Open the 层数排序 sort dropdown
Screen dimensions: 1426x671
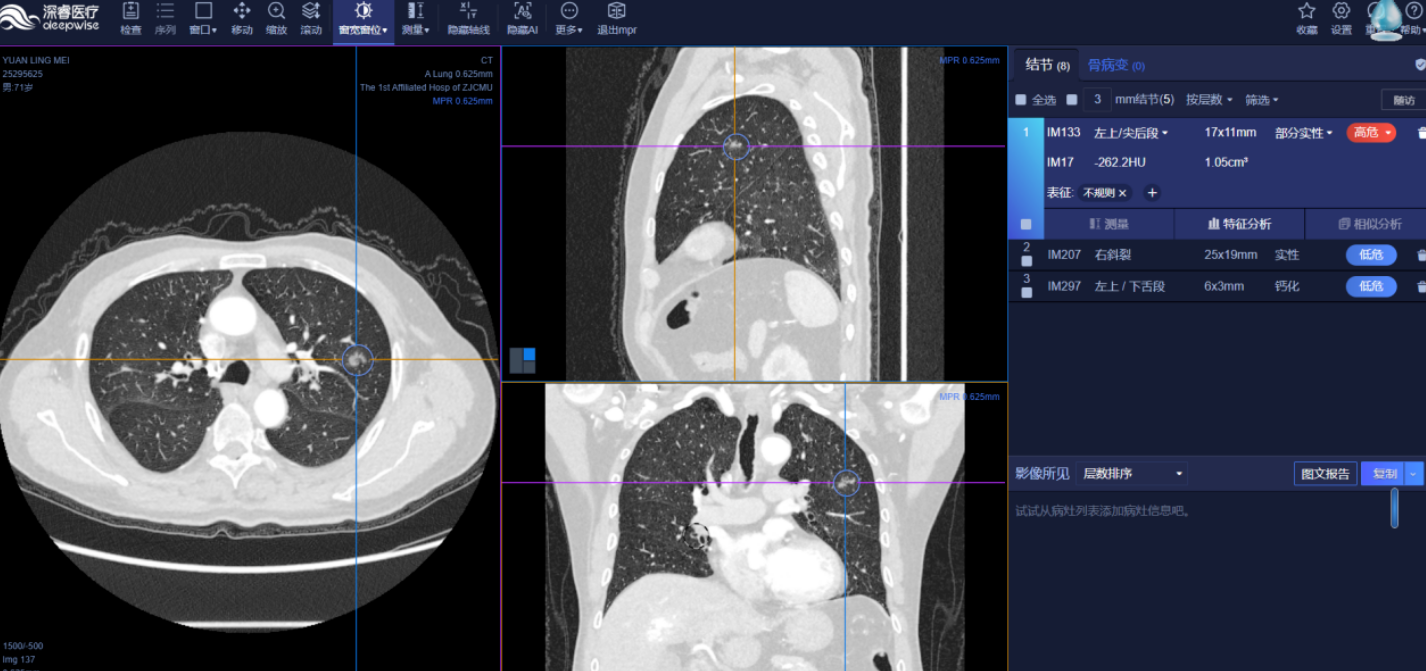pyautogui.click(x=1133, y=474)
